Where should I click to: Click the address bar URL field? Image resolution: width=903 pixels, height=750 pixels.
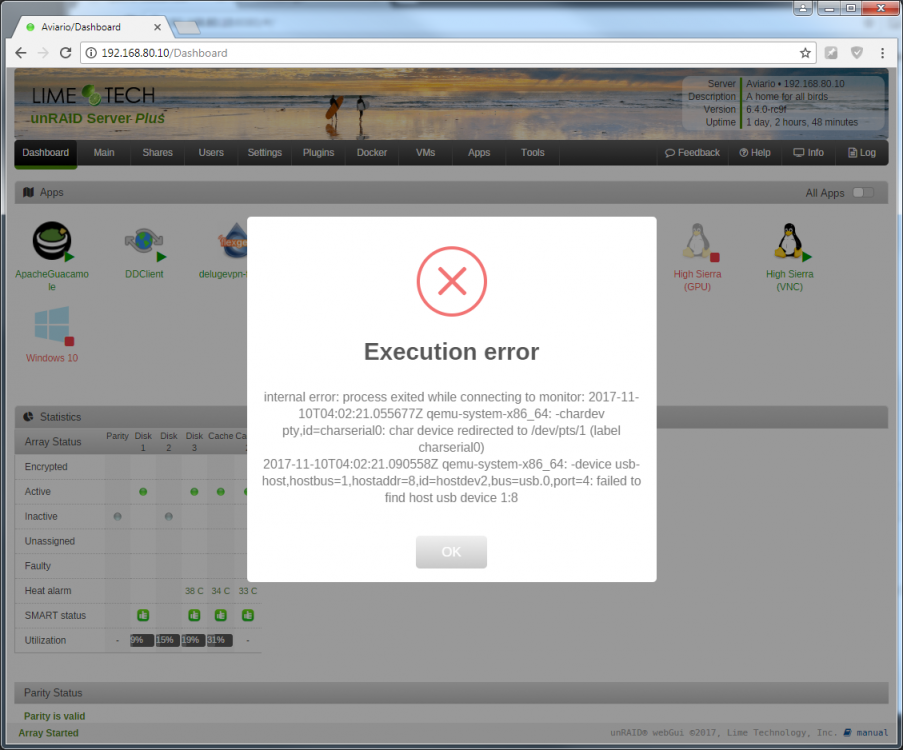click(x=446, y=53)
